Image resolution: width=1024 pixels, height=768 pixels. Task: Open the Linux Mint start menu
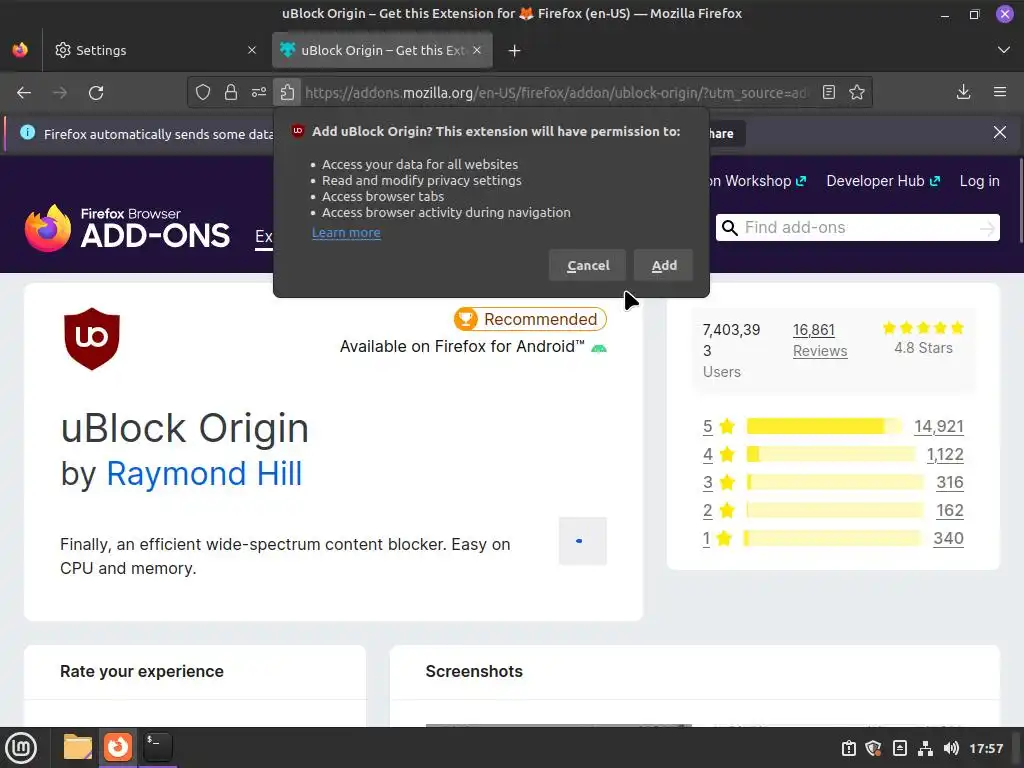tap(21, 748)
